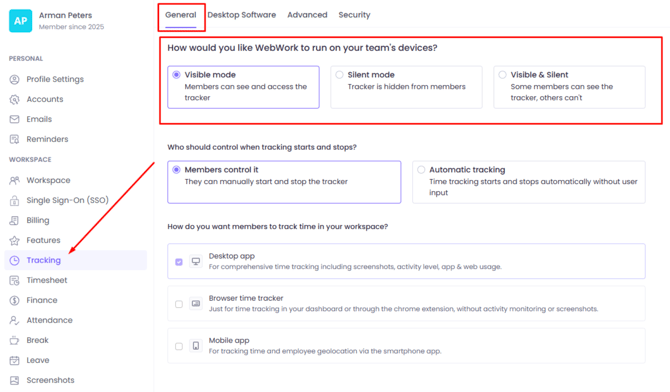Click the Features star icon
The image size is (670, 392).
tap(15, 240)
